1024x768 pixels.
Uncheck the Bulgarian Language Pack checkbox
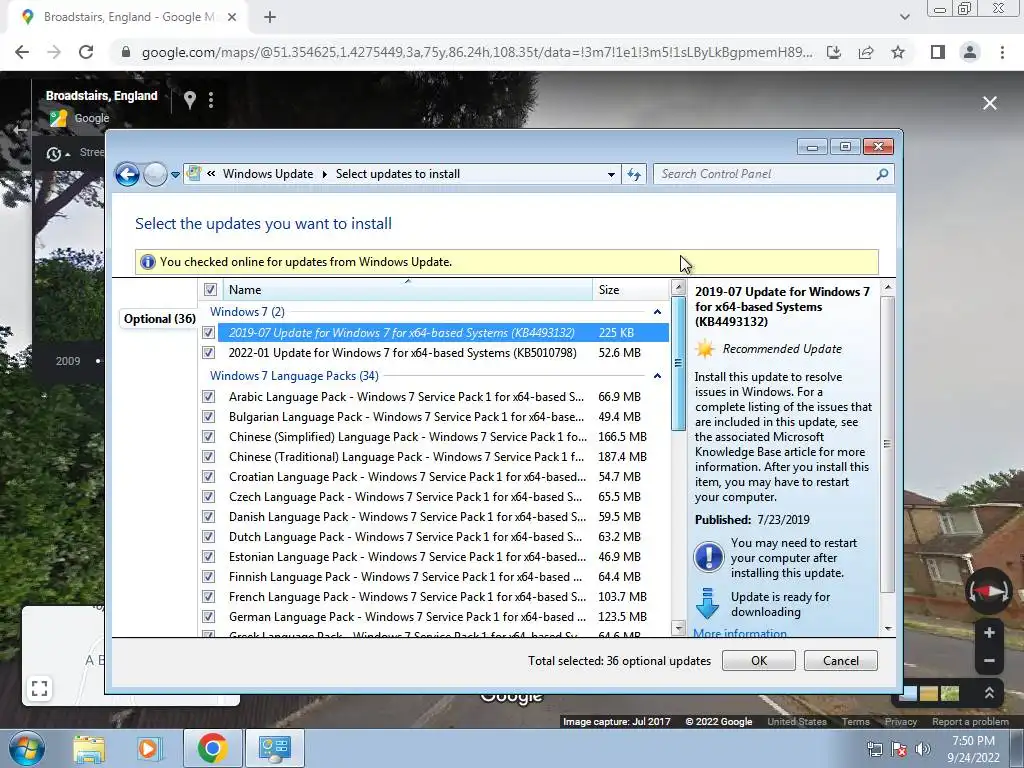pyautogui.click(x=208, y=417)
